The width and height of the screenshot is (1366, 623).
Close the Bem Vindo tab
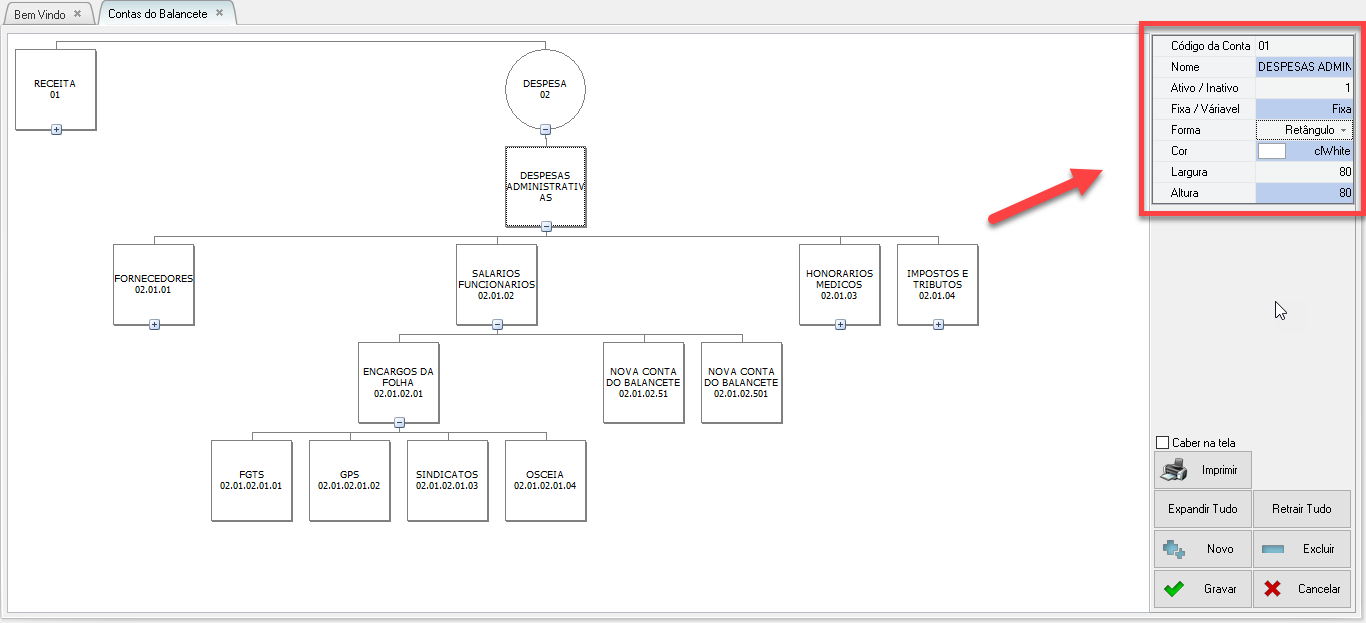click(x=77, y=14)
